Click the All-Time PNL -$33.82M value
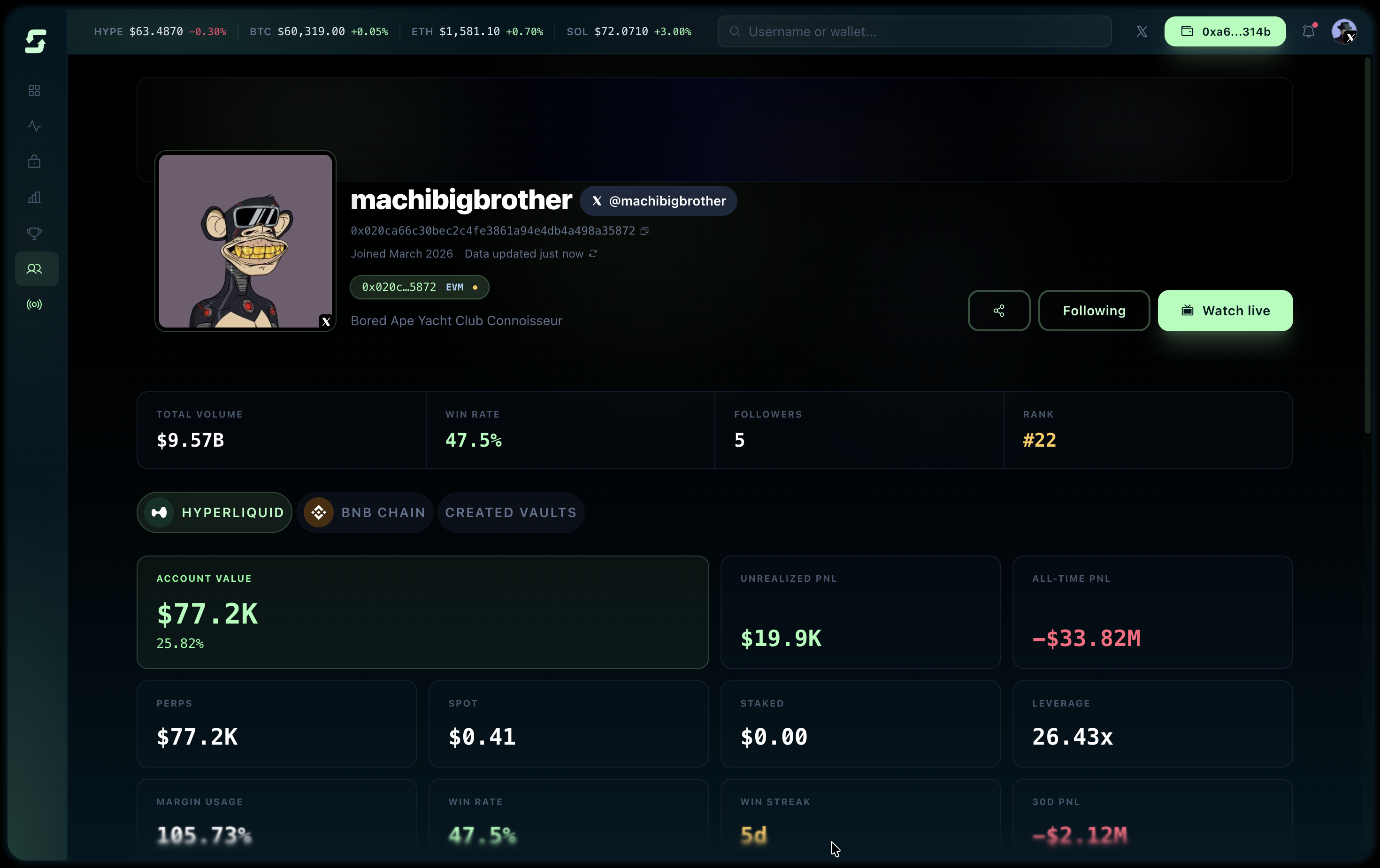This screenshot has width=1380, height=868. pyautogui.click(x=1086, y=638)
